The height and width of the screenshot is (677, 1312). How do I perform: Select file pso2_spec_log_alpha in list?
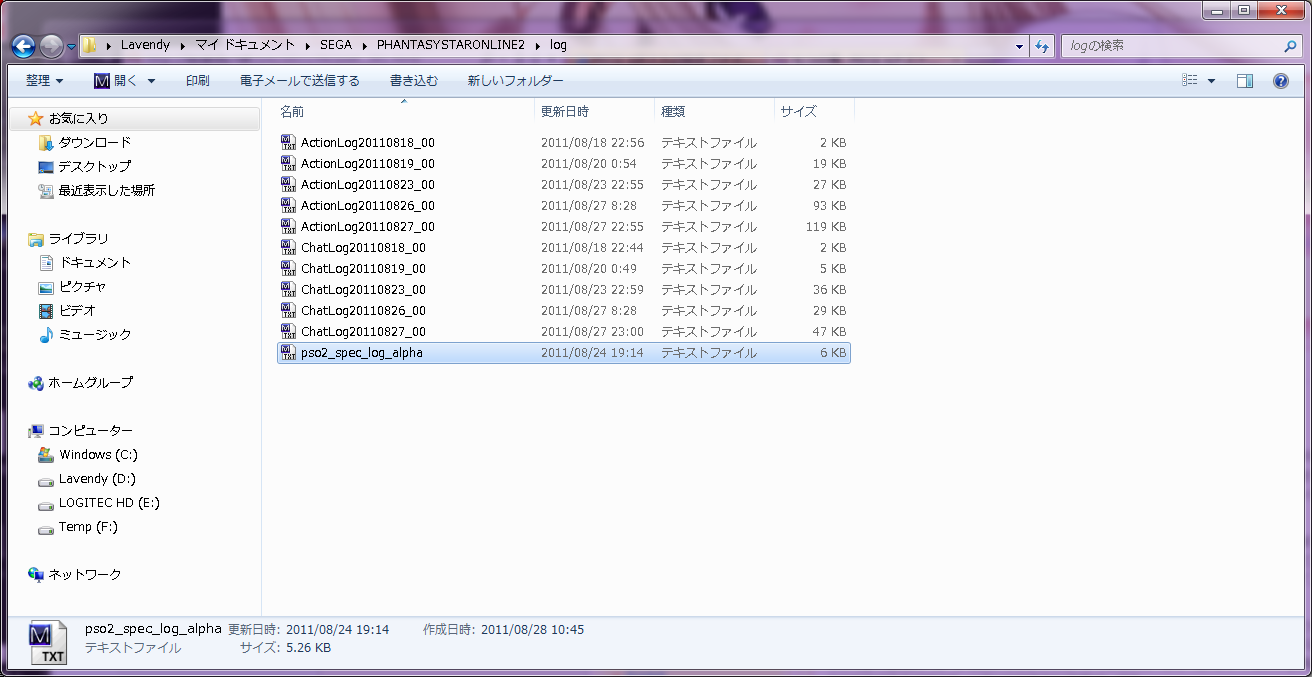[x=564, y=352]
